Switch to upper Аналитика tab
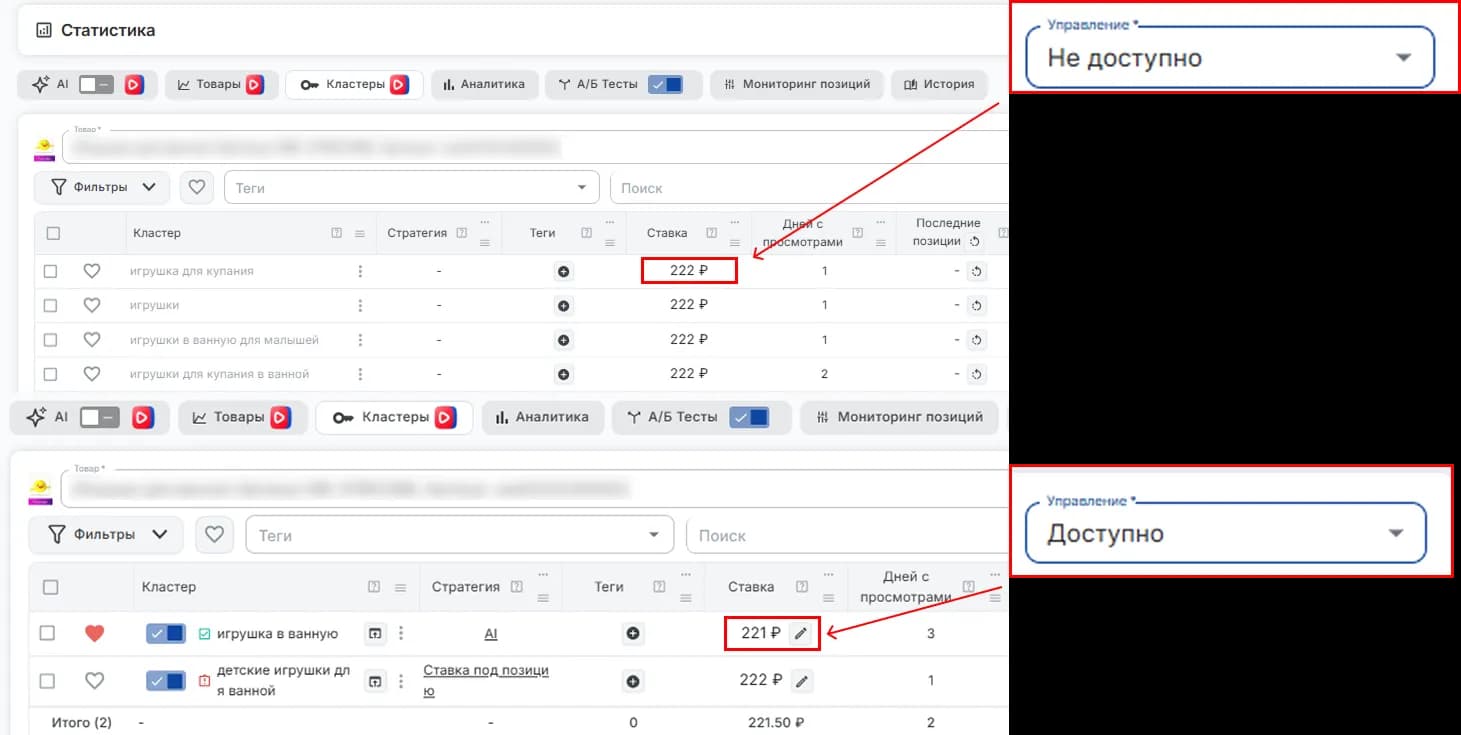Viewport: 1461px width, 735px height. pos(485,85)
